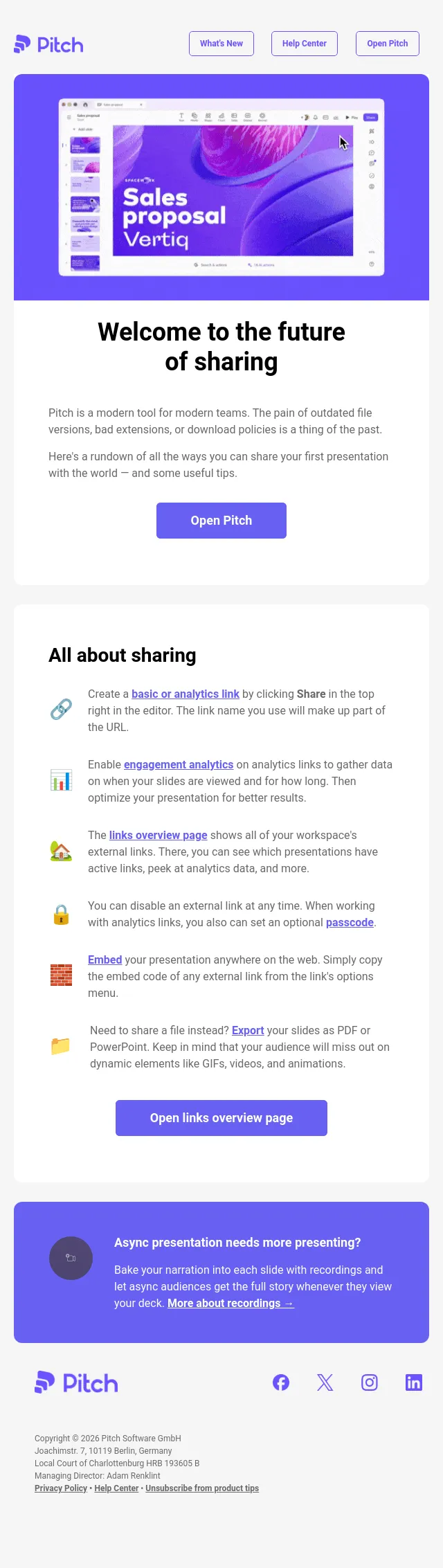This screenshot has width=443, height=1568.
Task: Open the Help Center header button
Action: click(x=305, y=44)
